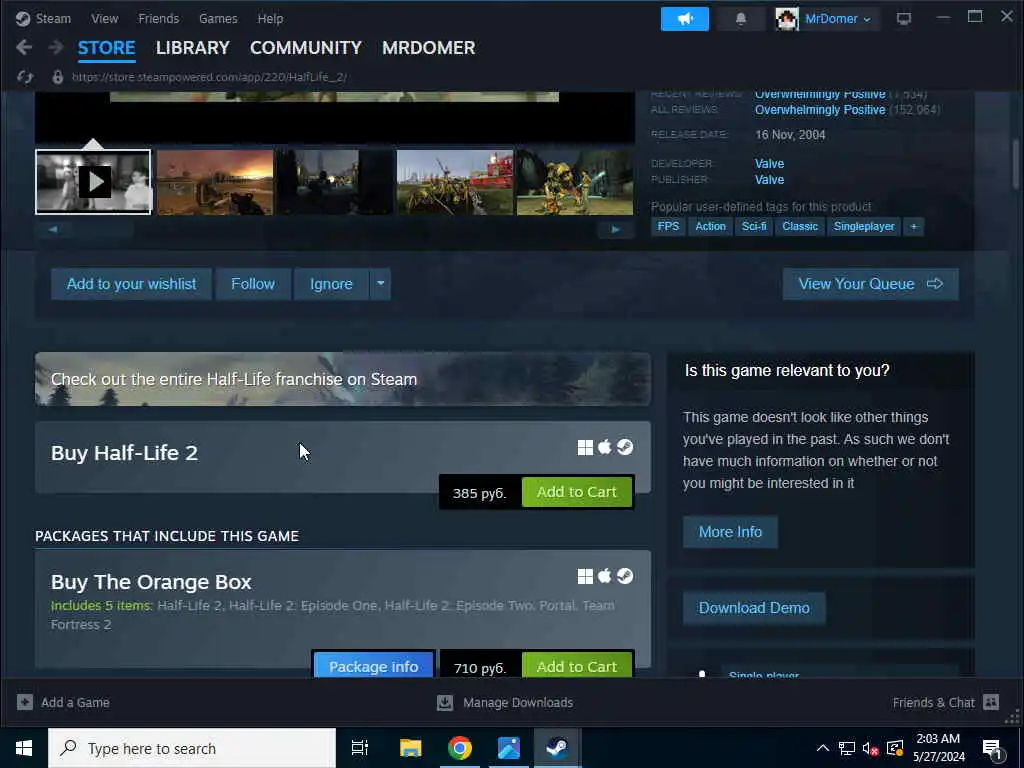Image resolution: width=1024 pixels, height=768 pixels.
Task: Add Half-Life 2 to your wishlist
Action: (131, 283)
